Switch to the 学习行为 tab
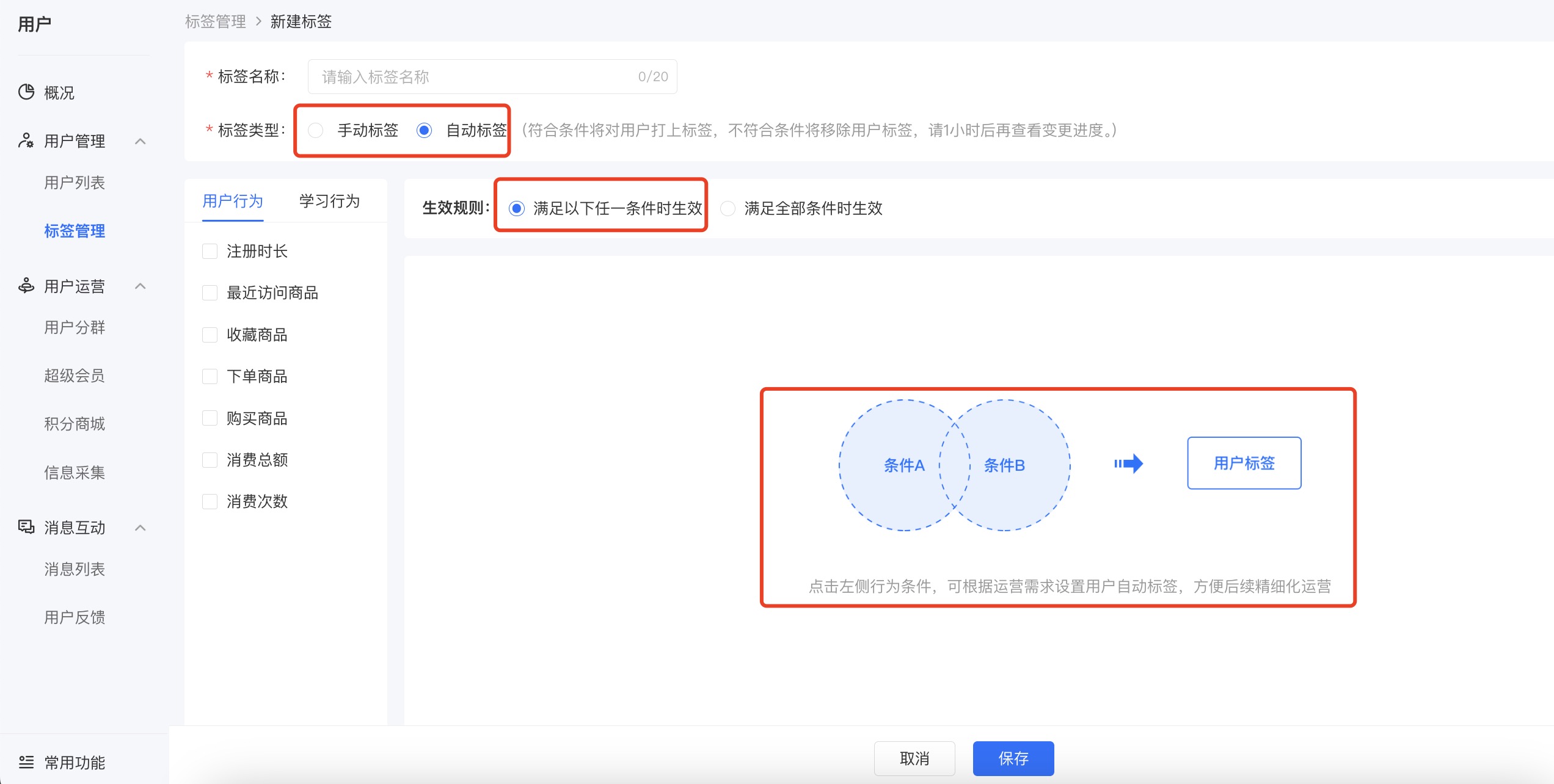This screenshot has height=784, width=1554. (329, 201)
